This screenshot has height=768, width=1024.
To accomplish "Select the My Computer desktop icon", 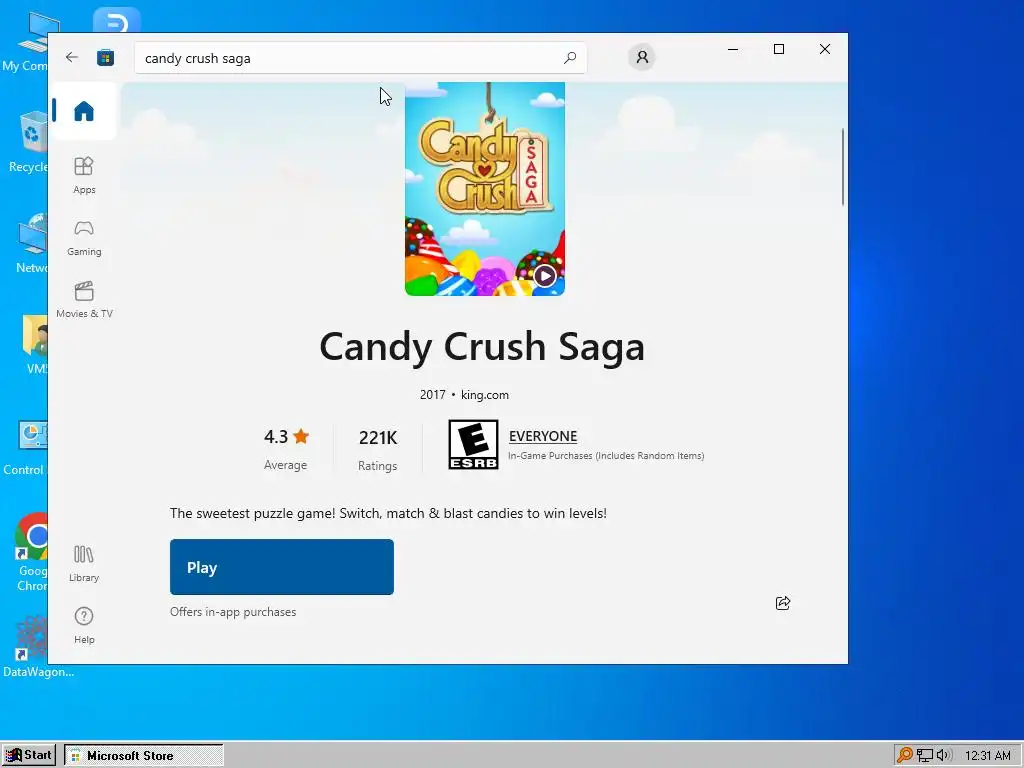I will click(26, 42).
